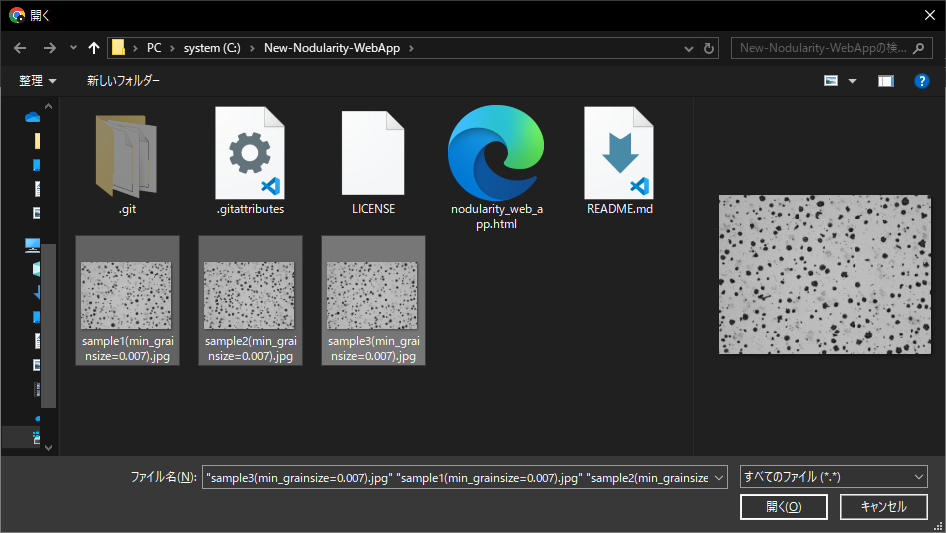
Task: Click the ファイル名(N): label
Action: 163,477
